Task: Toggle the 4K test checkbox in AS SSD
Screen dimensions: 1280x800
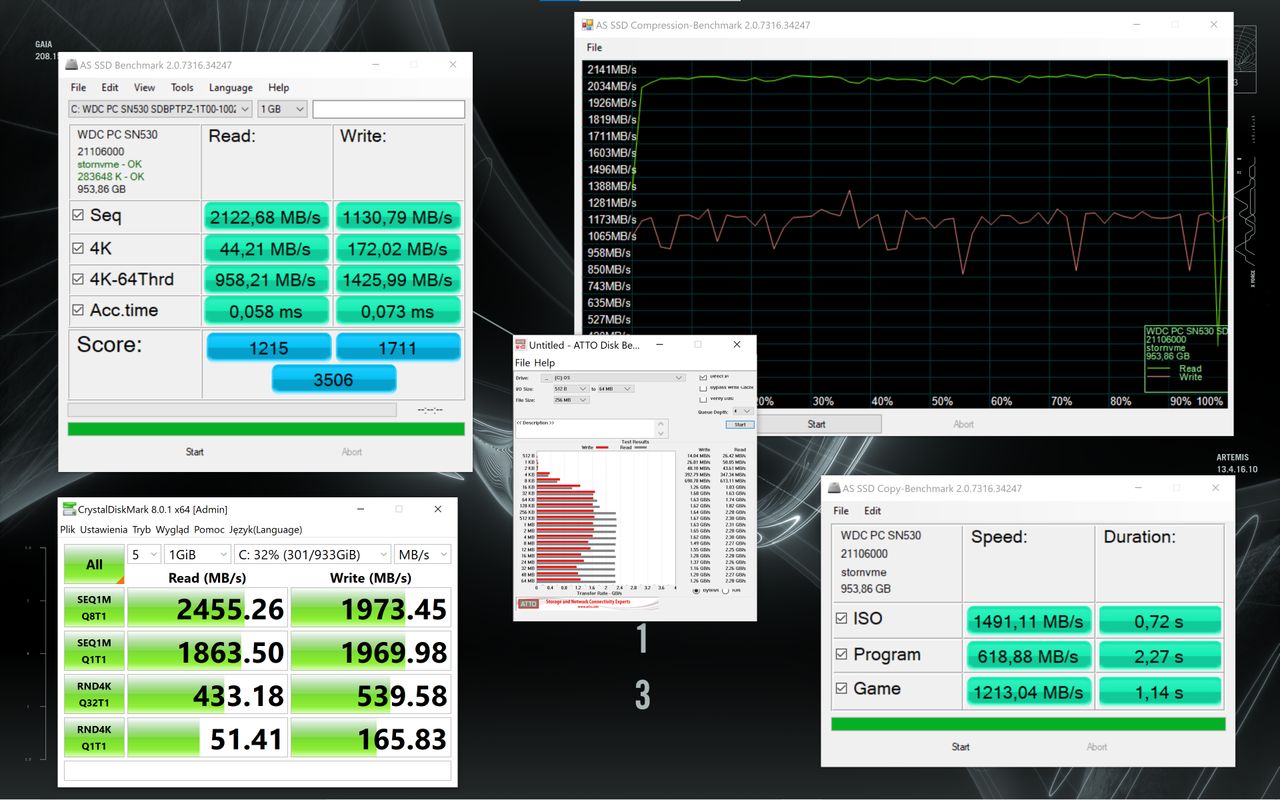Action: [78, 248]
